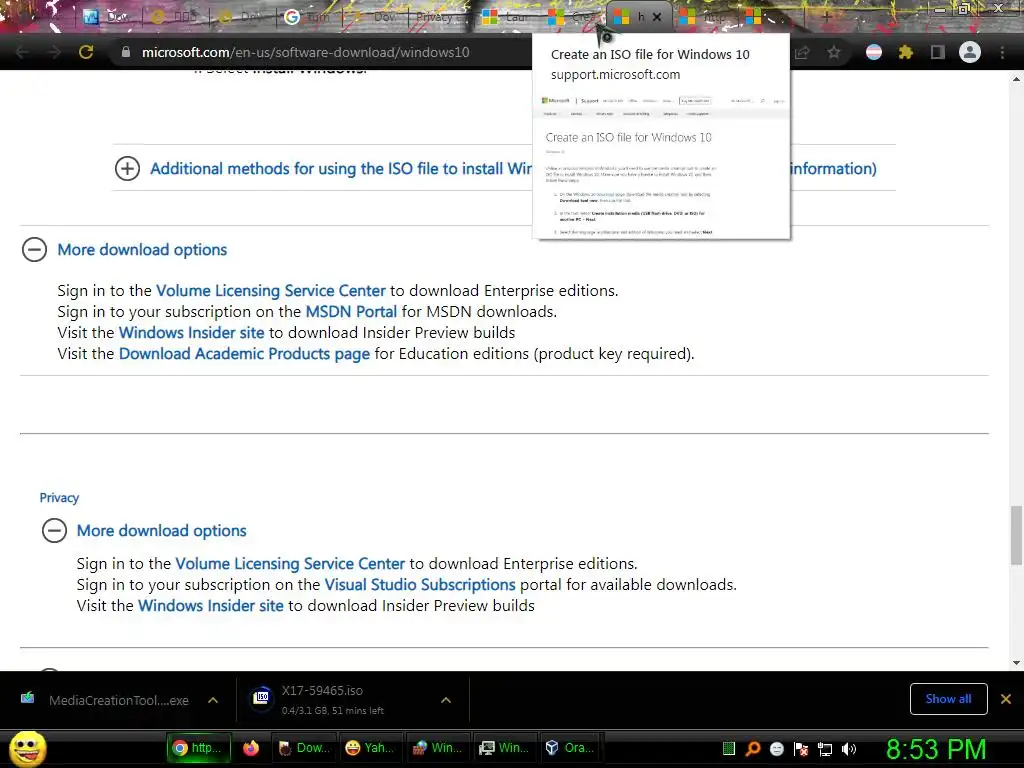
Task: Switch to the first Dow tab
Action: click(x=108, y=18)
